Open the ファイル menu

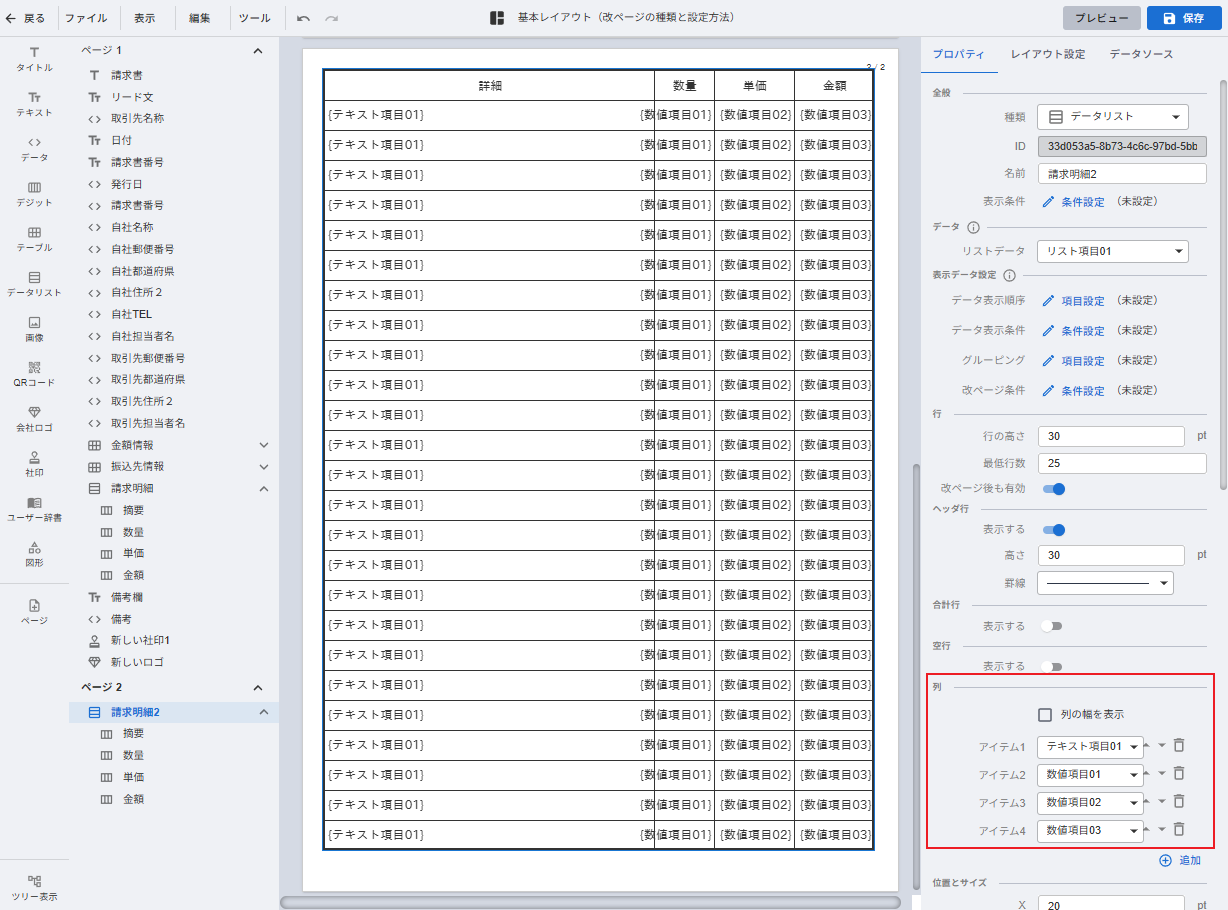pyautogui.click(x=86, y=18)
